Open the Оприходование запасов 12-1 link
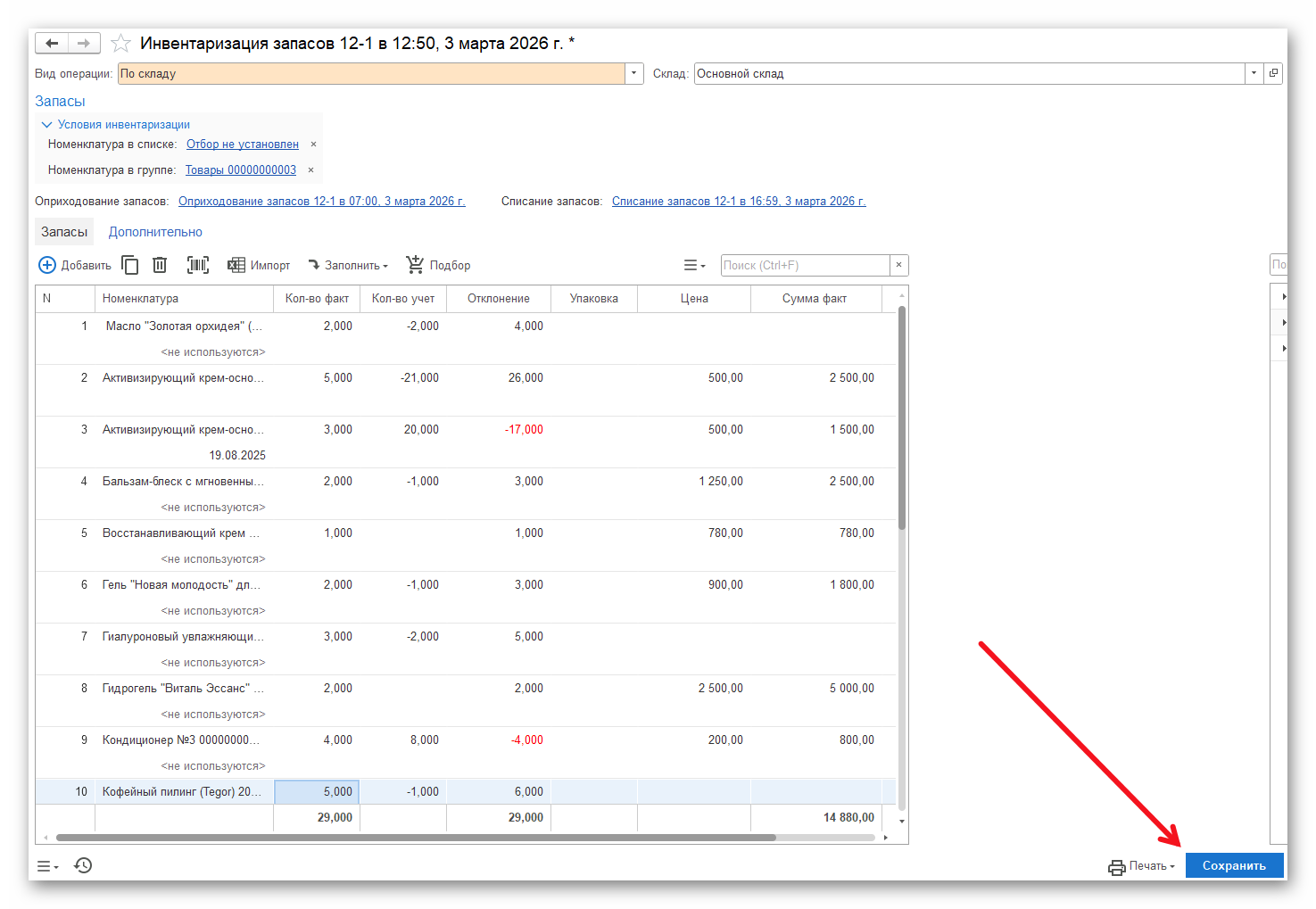The image size is (1316, 909). [x=321, y=202]
